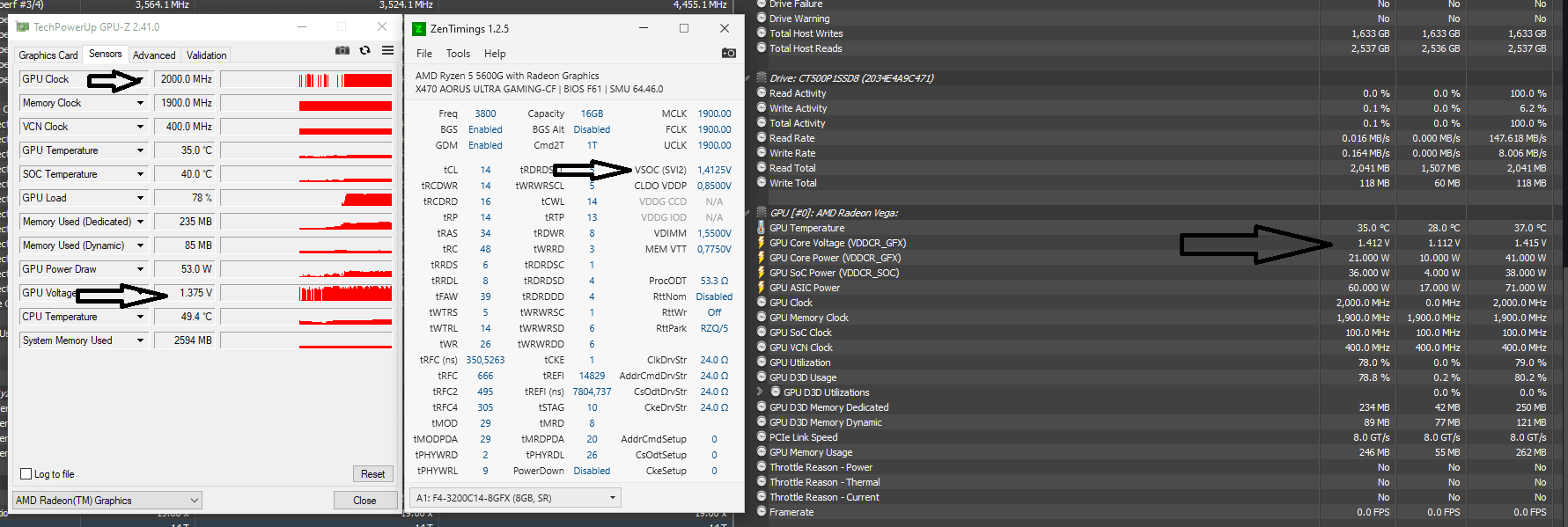The height and width of the screenshot is (527, 1568).
Task: Click the Close button in GPU-Z
Action: coord(364,500)
